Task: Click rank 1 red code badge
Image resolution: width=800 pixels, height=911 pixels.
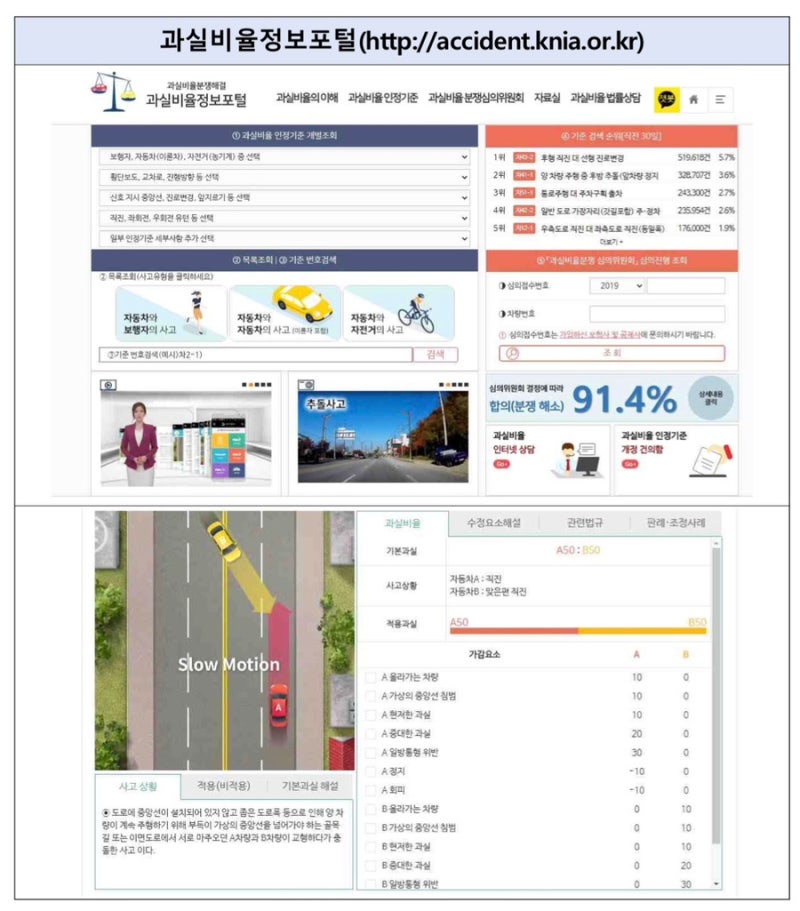Action: (523, 157)
